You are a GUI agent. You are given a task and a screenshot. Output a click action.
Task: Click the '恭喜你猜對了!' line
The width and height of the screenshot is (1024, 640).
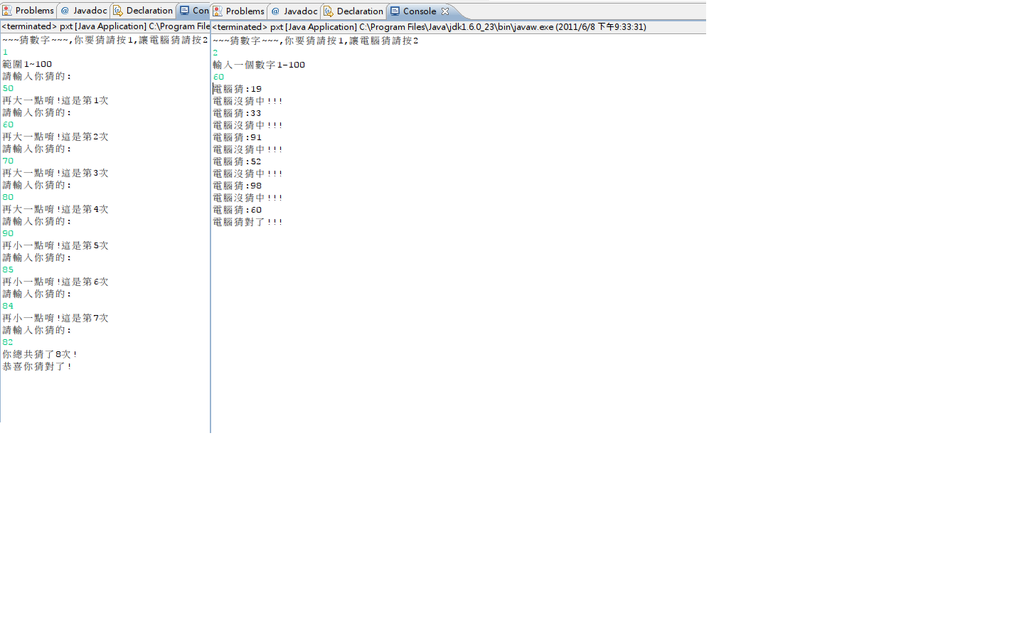pyautogui.click(x=37, y=366)
